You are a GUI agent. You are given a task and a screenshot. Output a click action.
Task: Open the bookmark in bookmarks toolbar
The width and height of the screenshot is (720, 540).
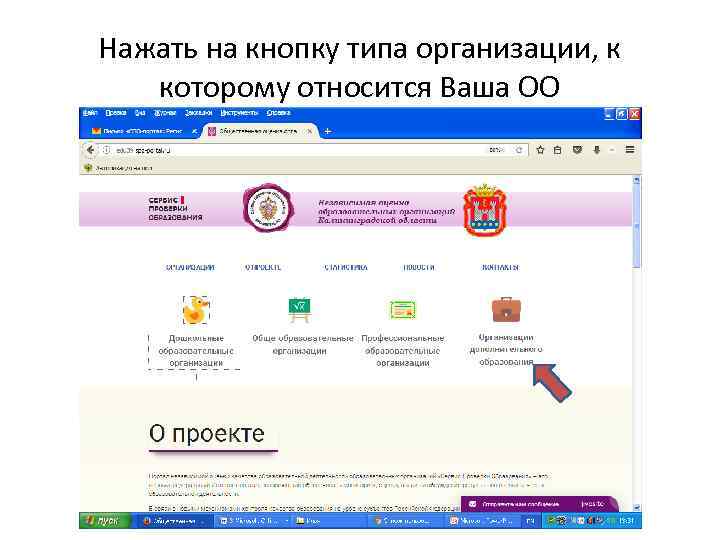(x=118, y=168)
